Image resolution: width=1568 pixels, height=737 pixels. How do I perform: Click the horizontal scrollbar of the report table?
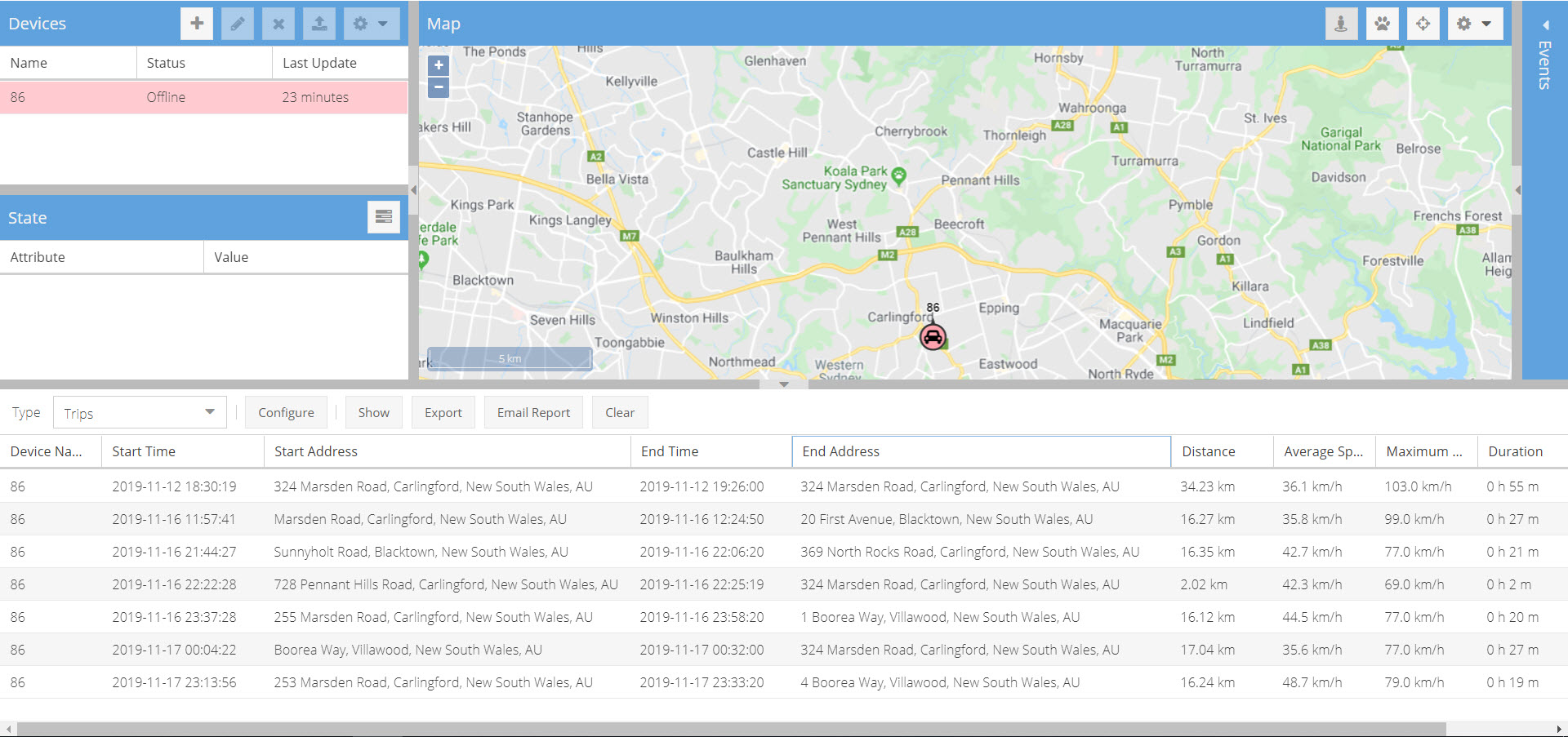click(x=731, y=729)
